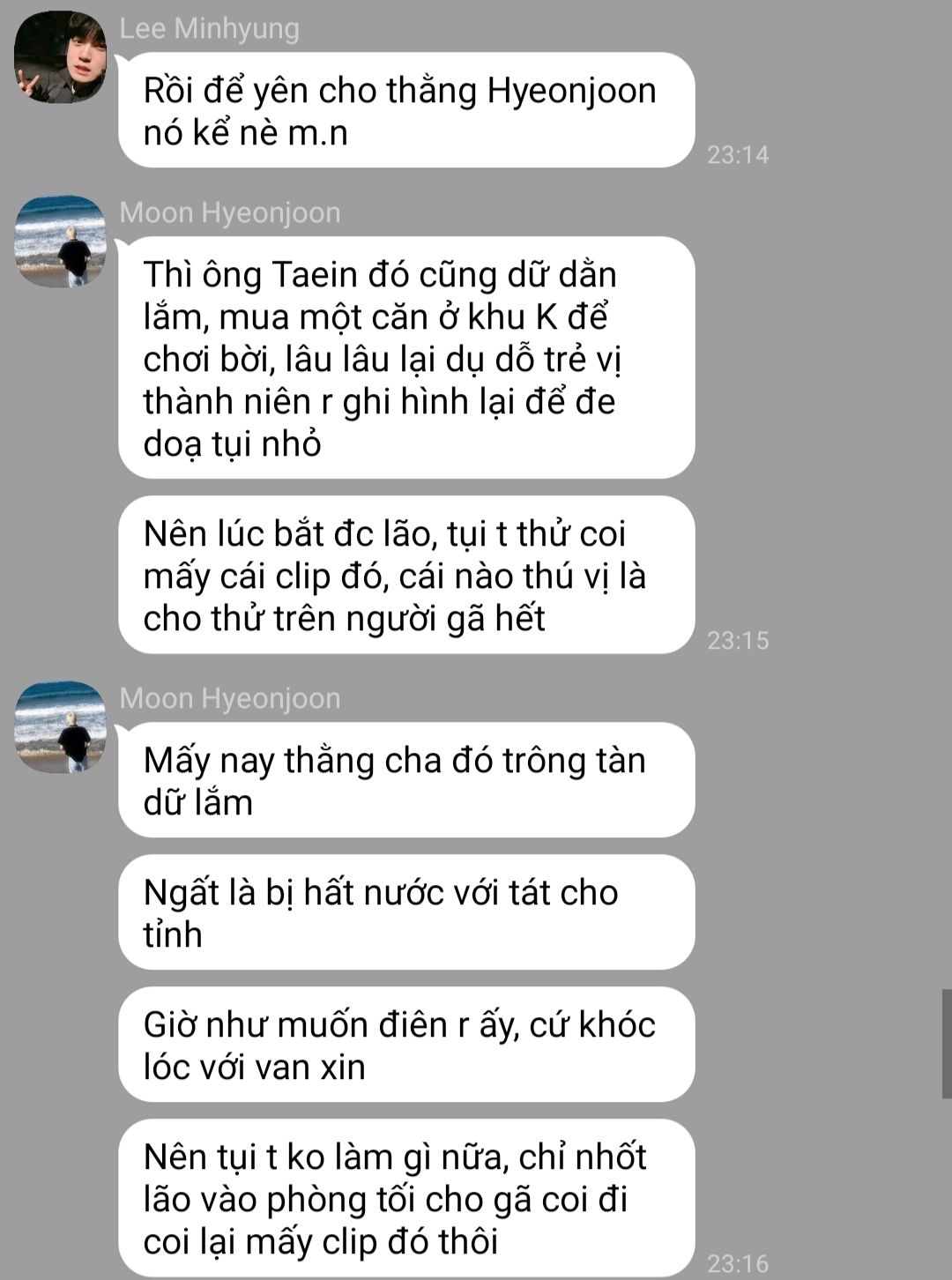Viewport: 952px width, 1280px height.
Task: Click the word 'Hyeonjoon' inside Minhyung's message
Action: coord(572,92)
